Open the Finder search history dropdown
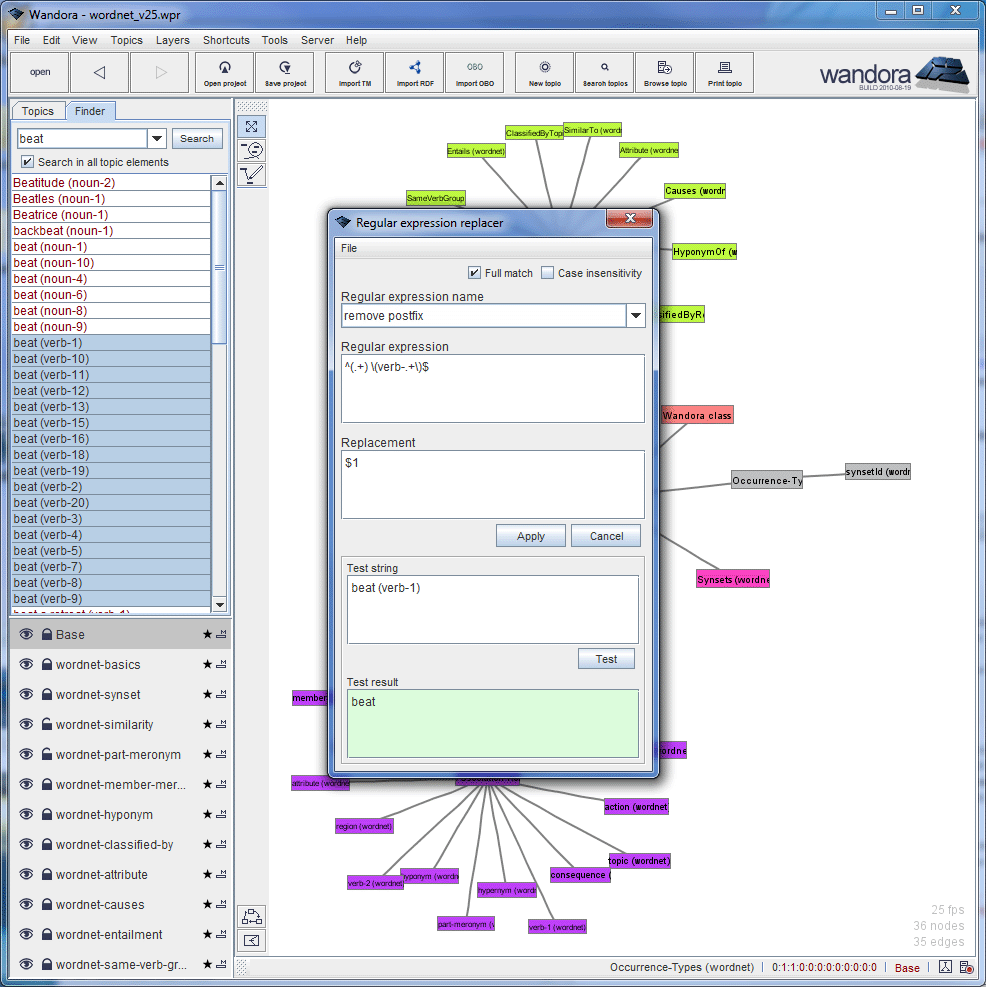This screenshot has width=986, height=987. [x=156, y=138]
